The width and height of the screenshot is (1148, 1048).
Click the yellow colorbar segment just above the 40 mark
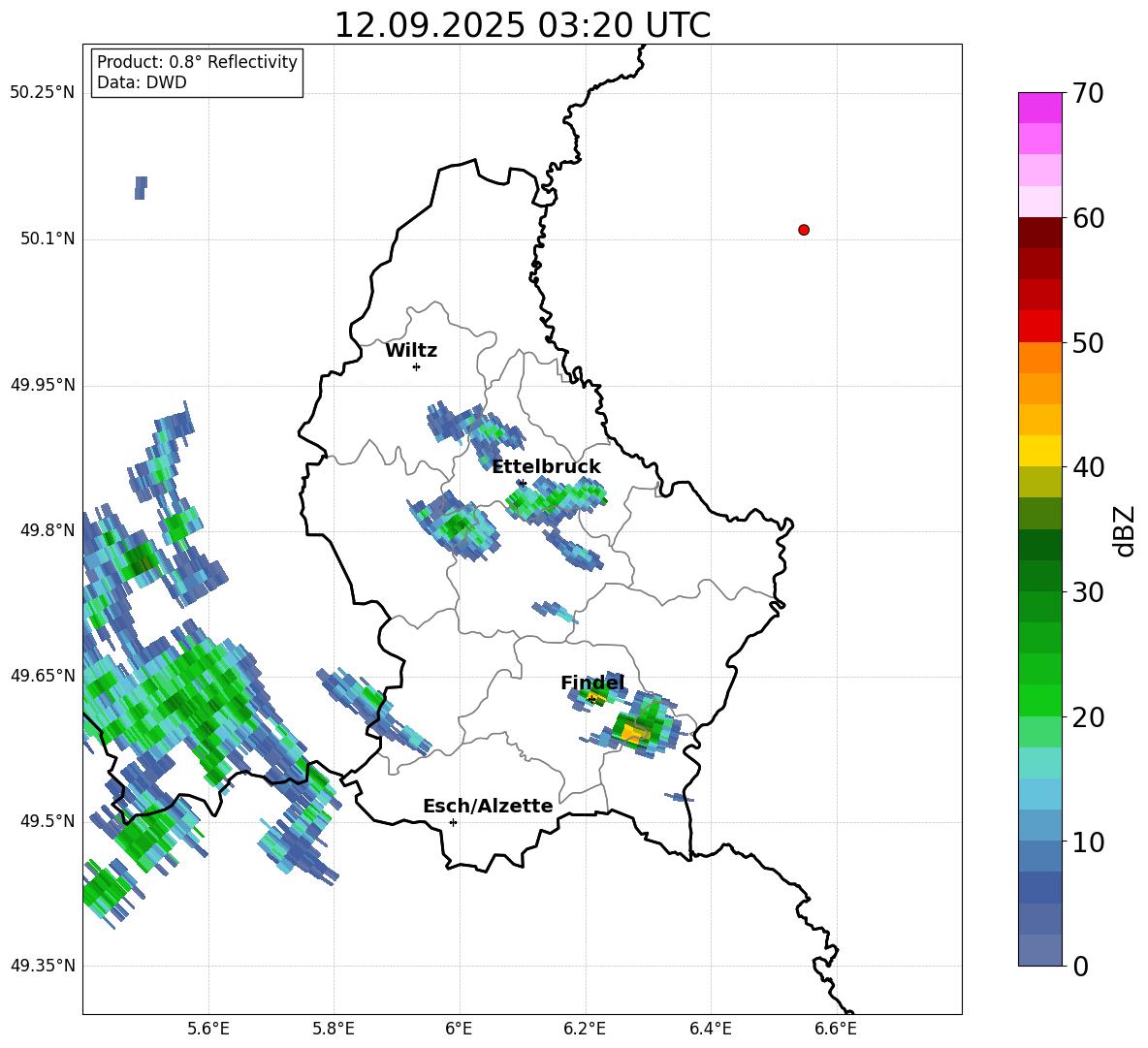1040,451
